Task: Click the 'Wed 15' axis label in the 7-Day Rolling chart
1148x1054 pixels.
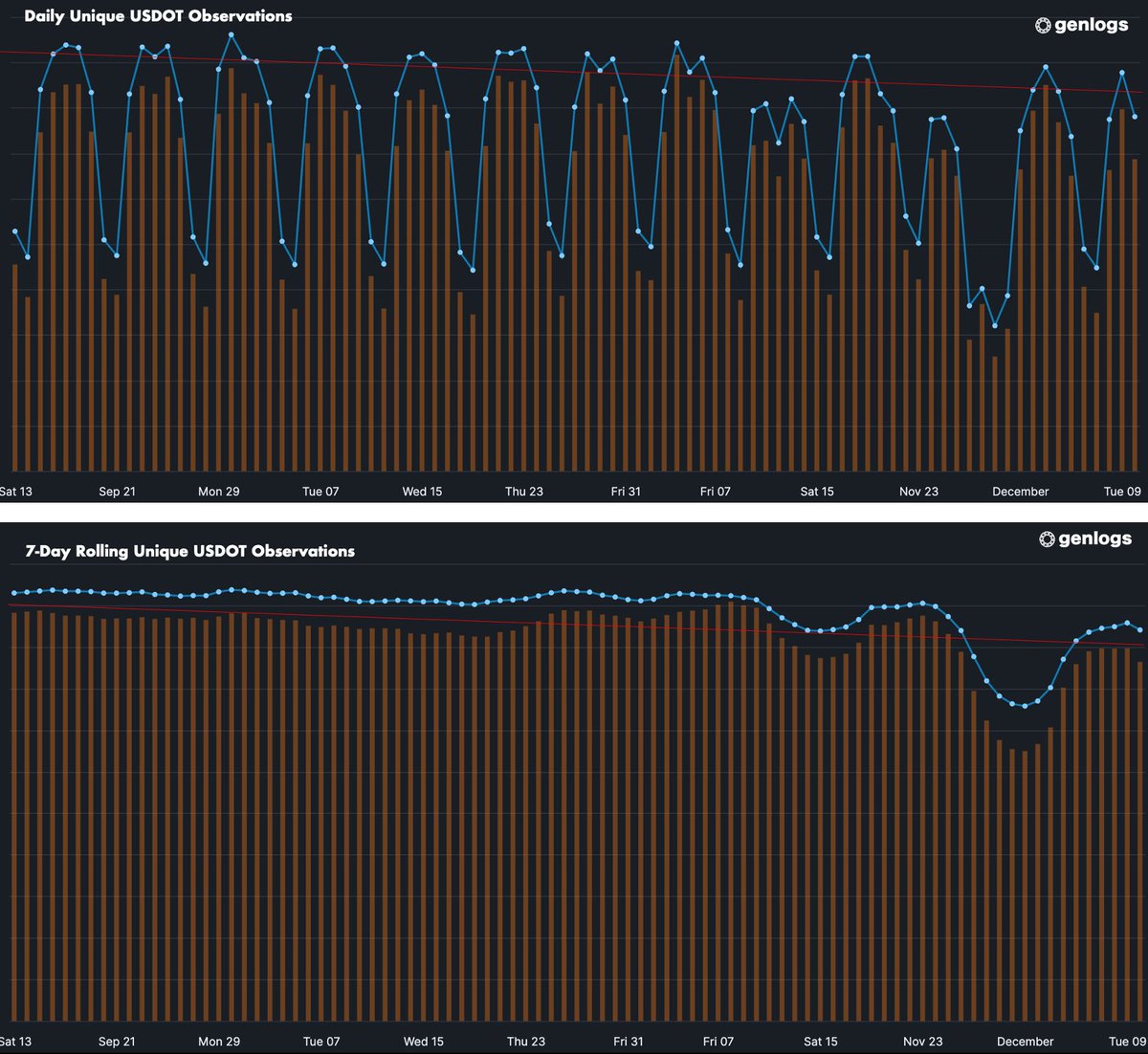Action: [x=424, y=1042]
